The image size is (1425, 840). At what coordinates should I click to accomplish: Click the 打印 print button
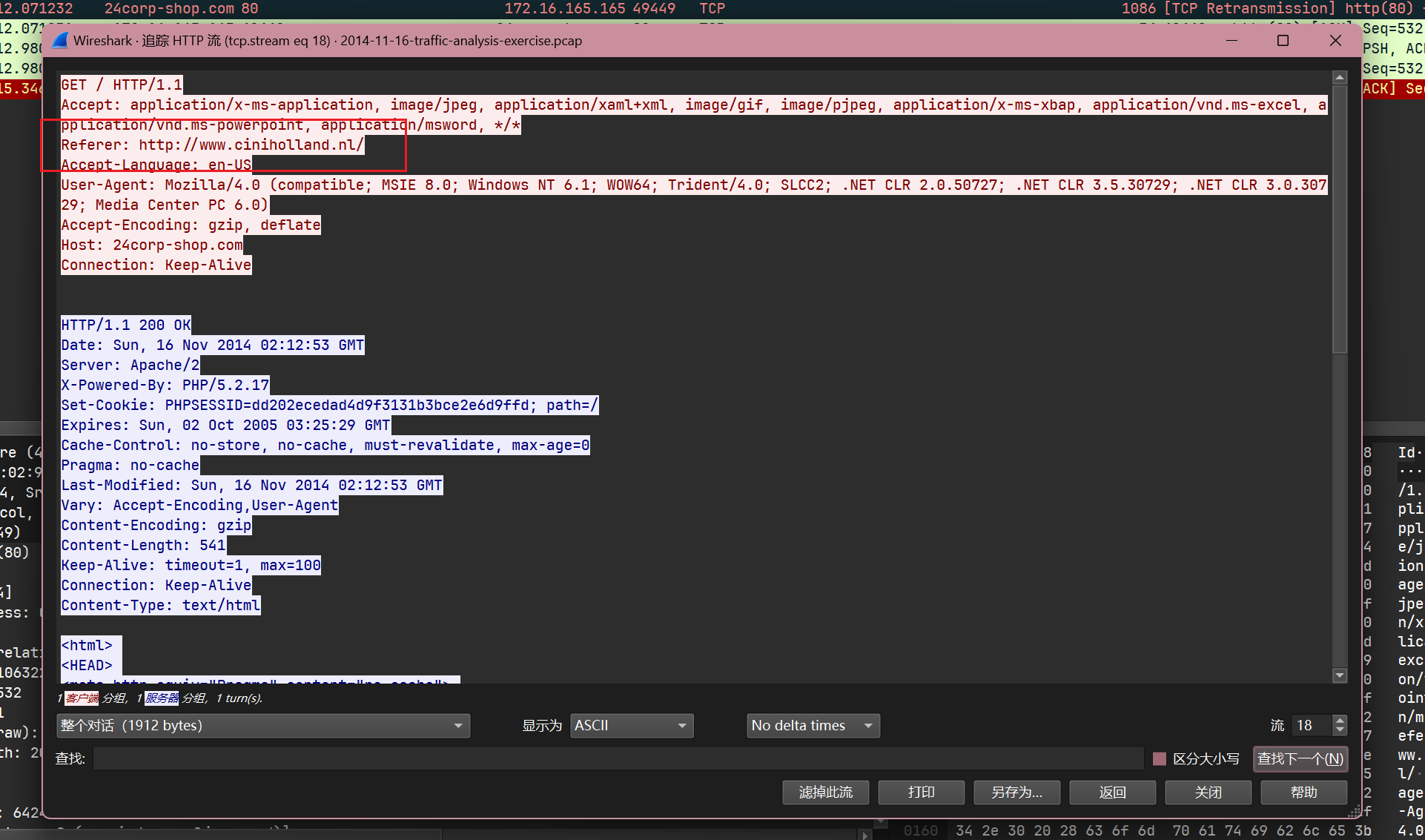pos(921,792)
